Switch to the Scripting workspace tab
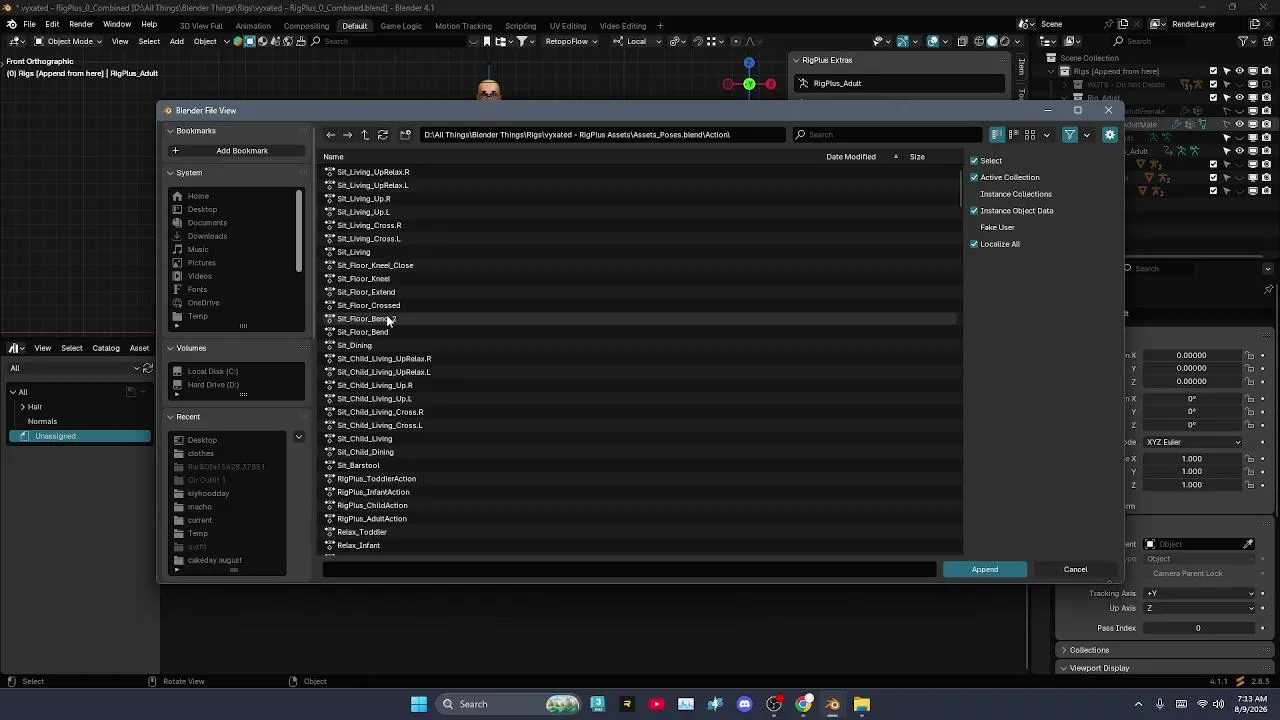The image size is (1280, 720). [520, 26]
